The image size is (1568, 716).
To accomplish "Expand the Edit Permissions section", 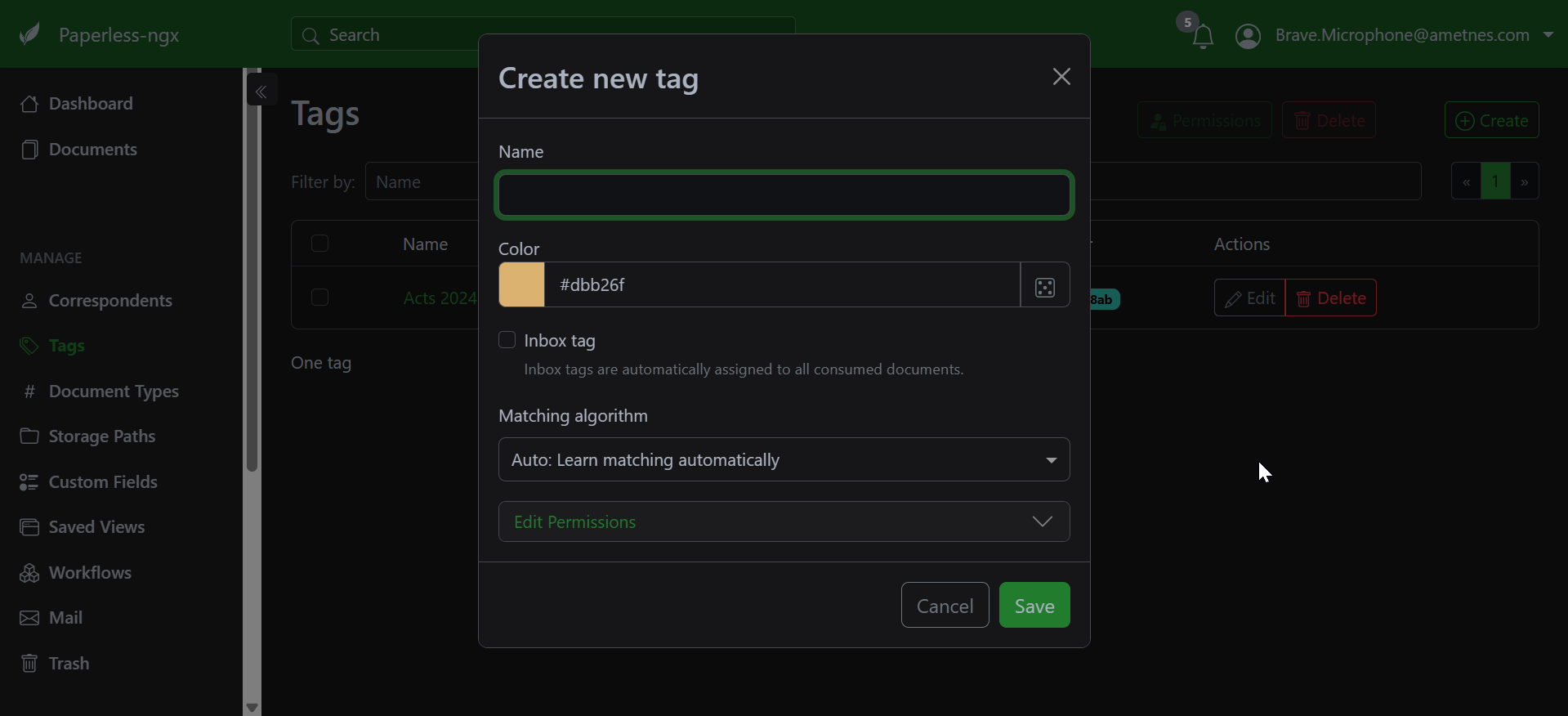I will [x=783, y=521].
